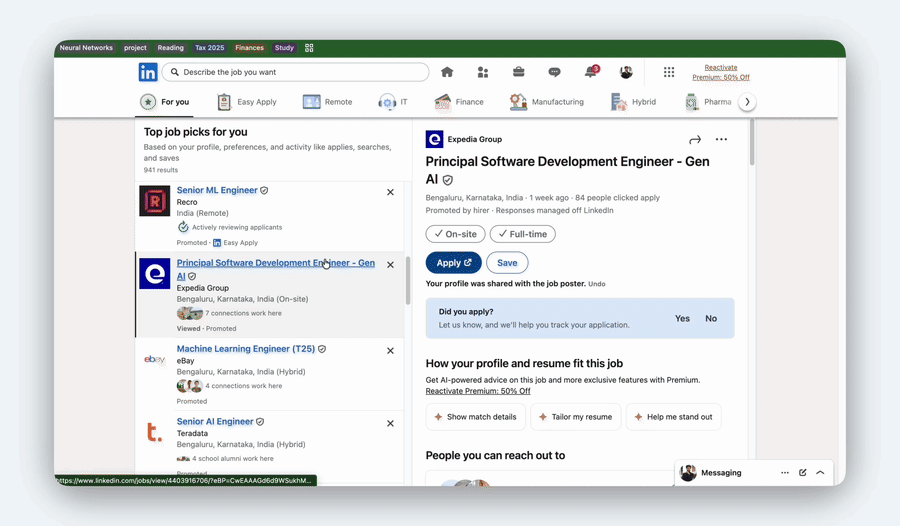Dismiss the Senior AI Engineer job card

pos(390,423)
